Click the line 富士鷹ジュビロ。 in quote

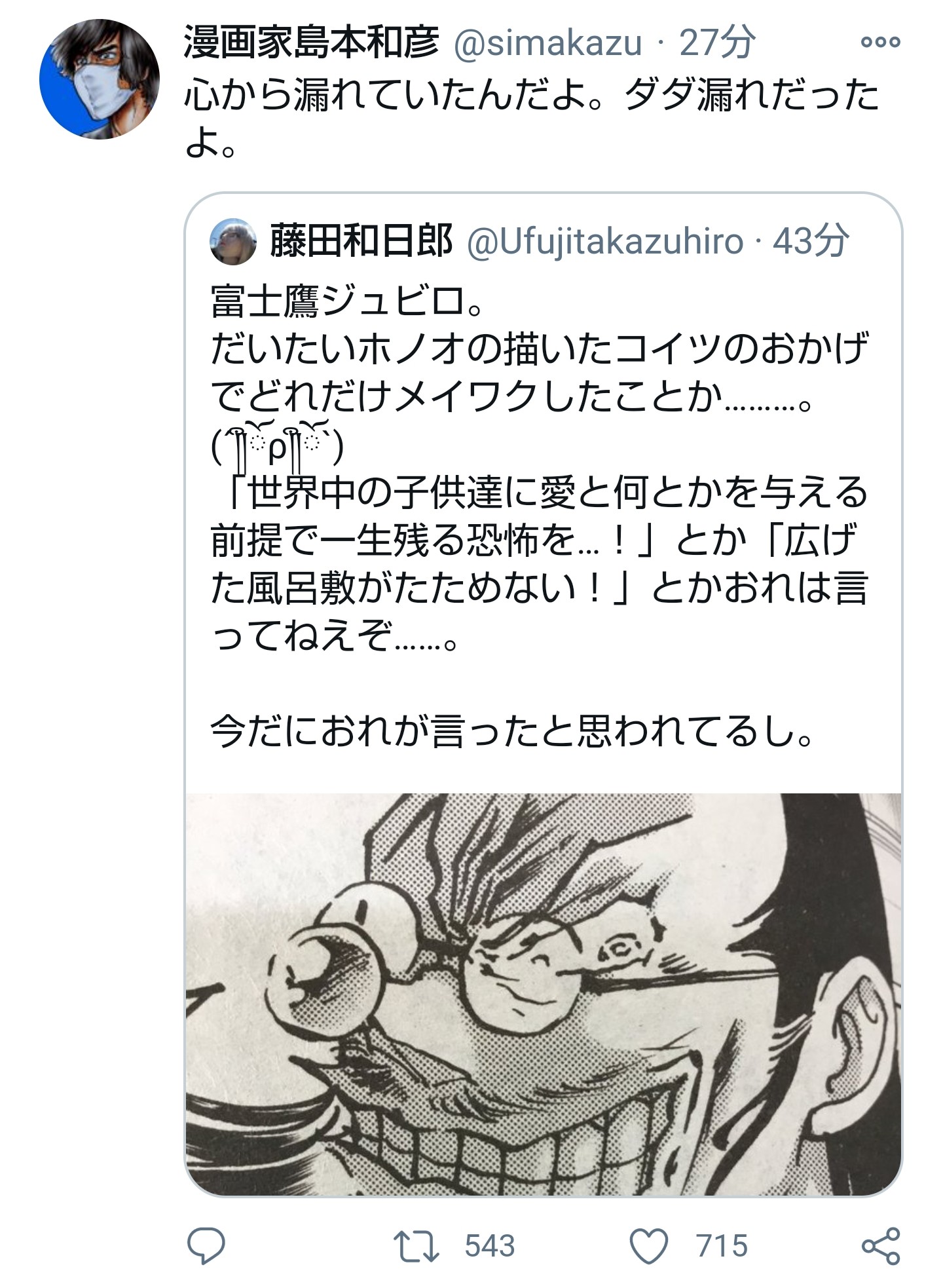point(347,302)
